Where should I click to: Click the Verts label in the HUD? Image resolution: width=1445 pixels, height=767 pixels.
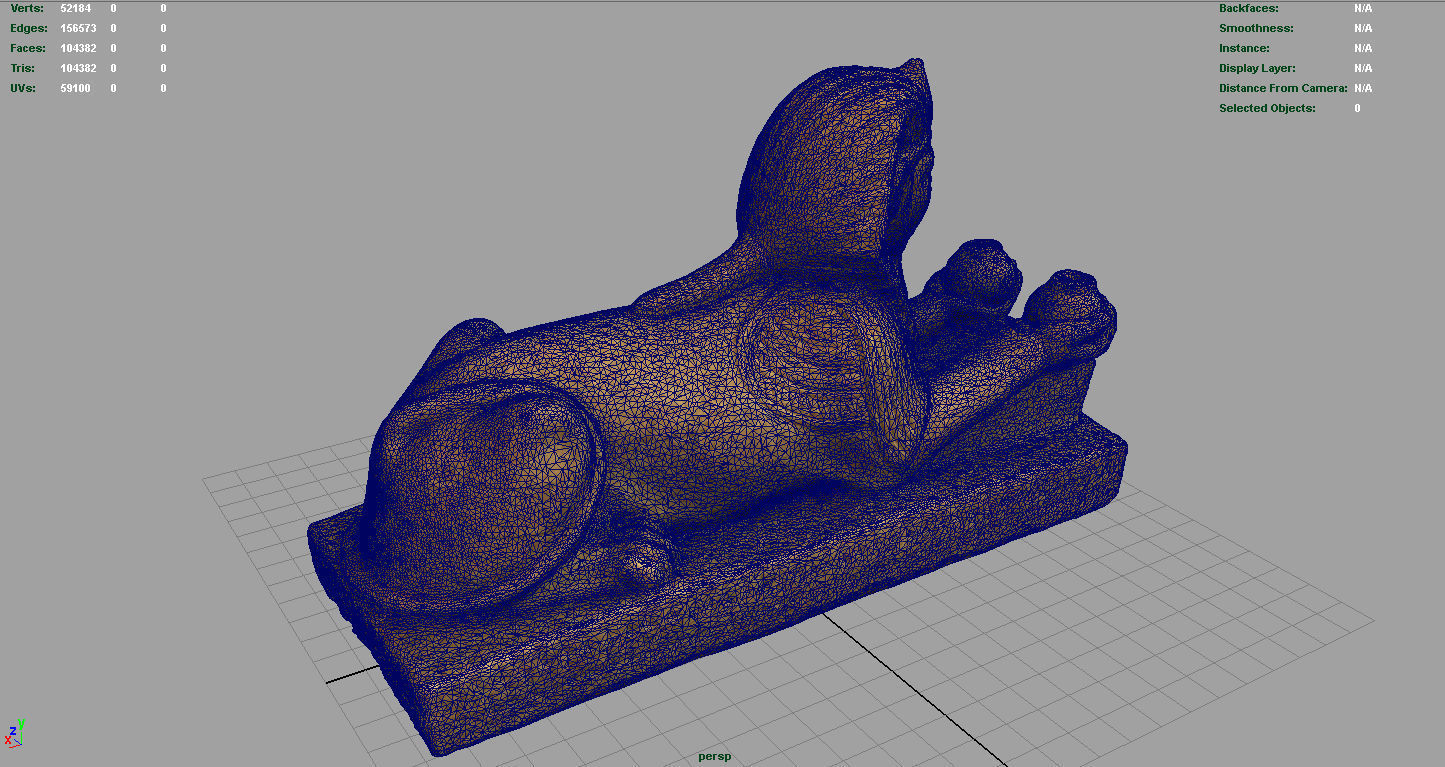(x=27, y=8)
